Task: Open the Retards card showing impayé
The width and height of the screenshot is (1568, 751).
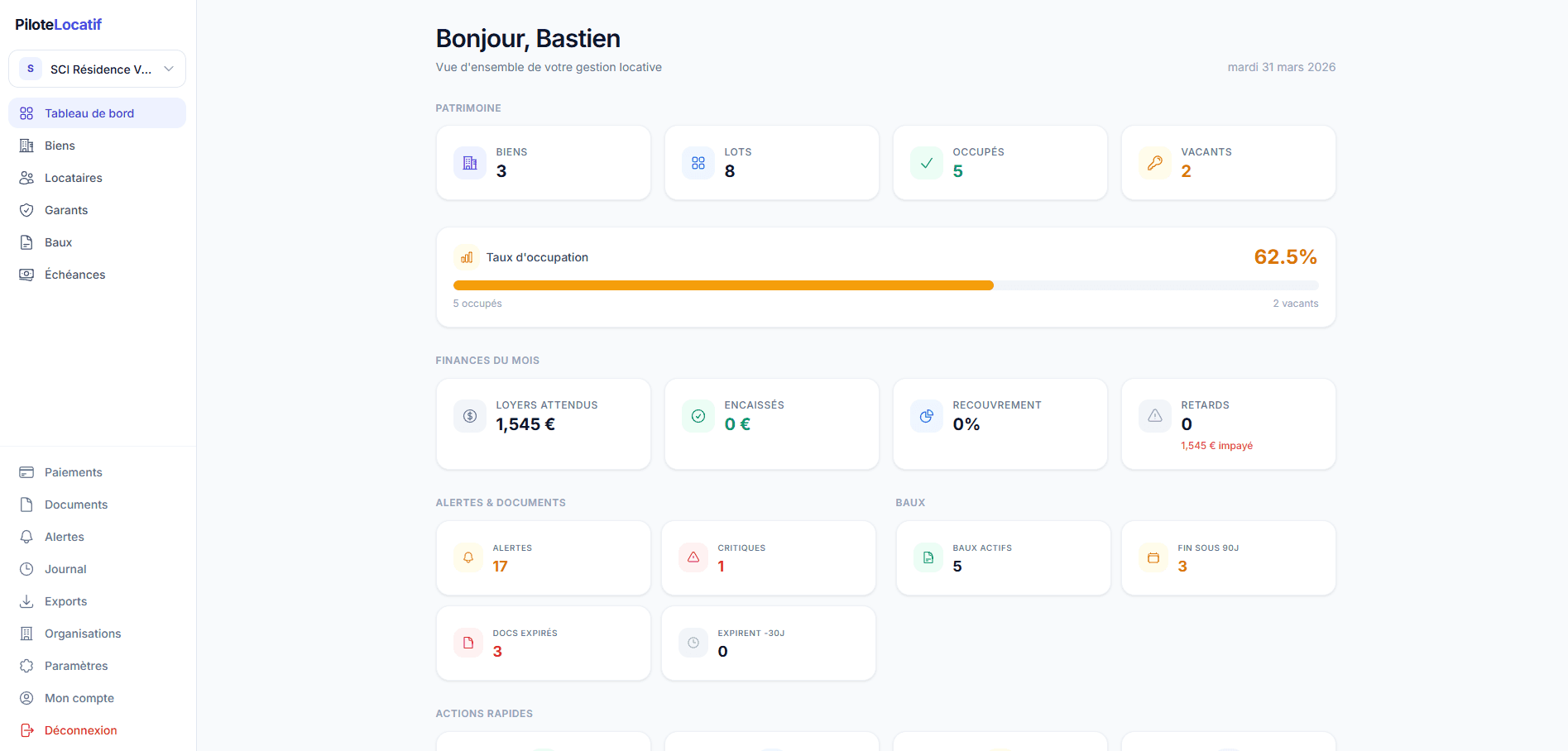Action: click(1227, 423)
